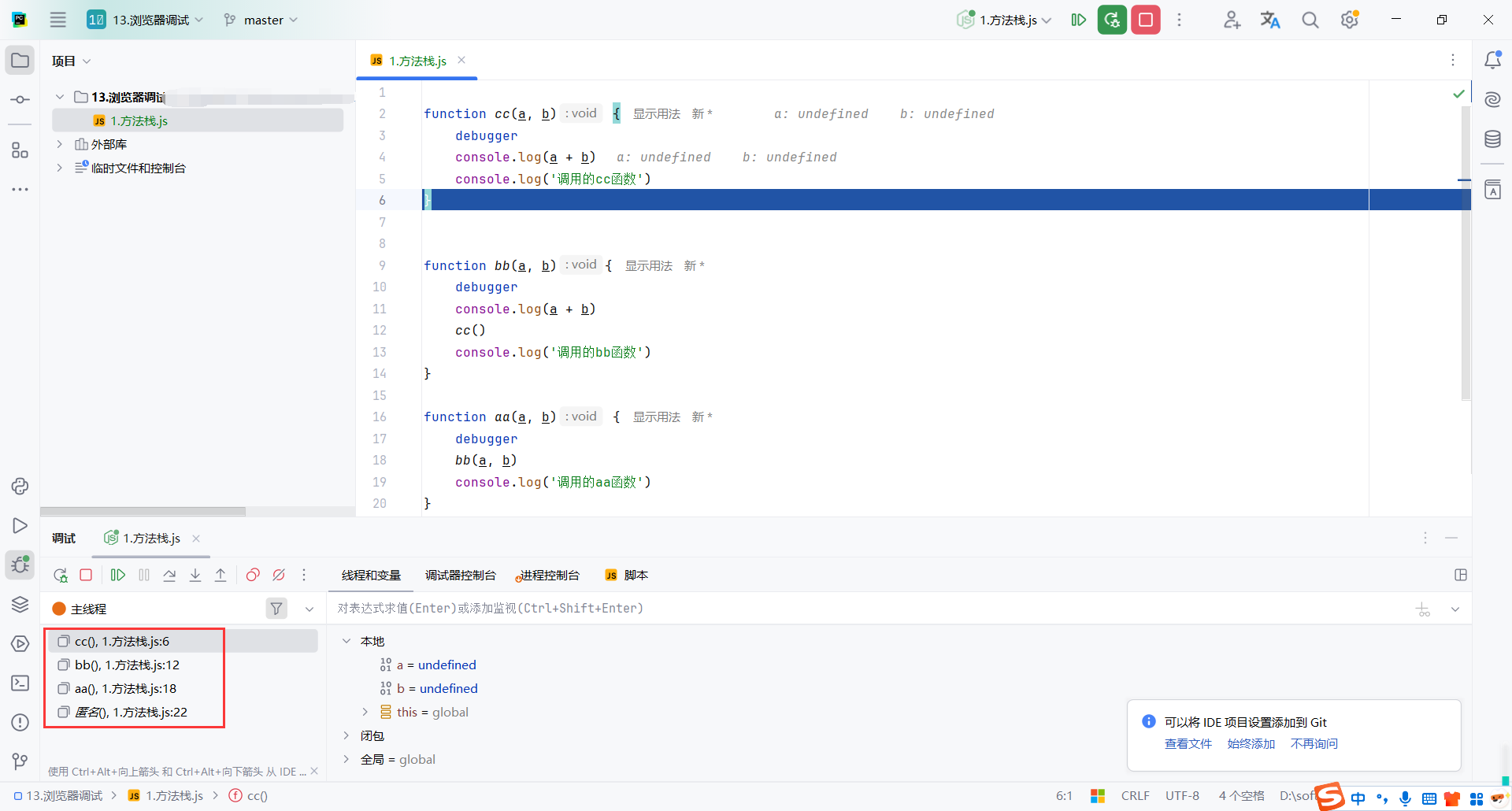Open the Code With Me add-user icon
The height and width of the screenshot is (811, 1512).
1232,20
